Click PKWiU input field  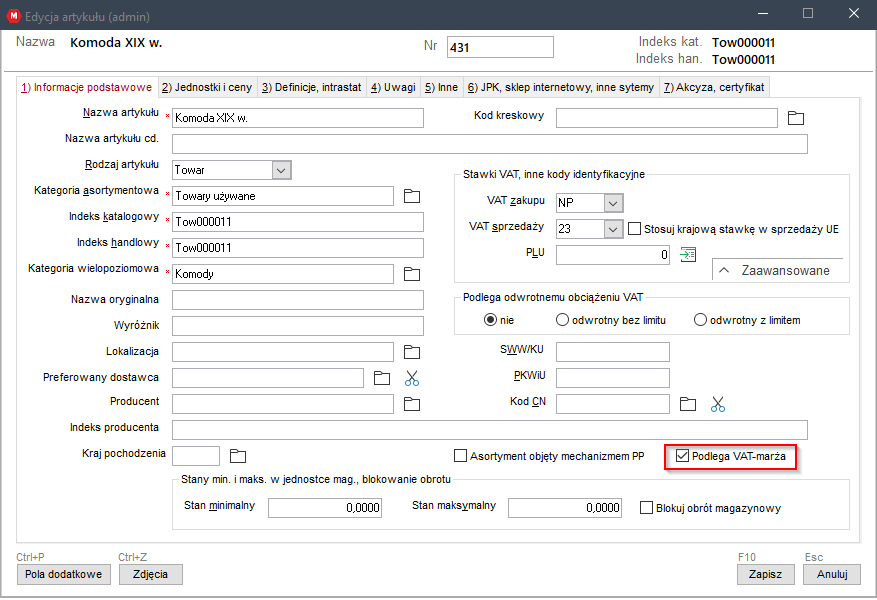pos(612,378)
